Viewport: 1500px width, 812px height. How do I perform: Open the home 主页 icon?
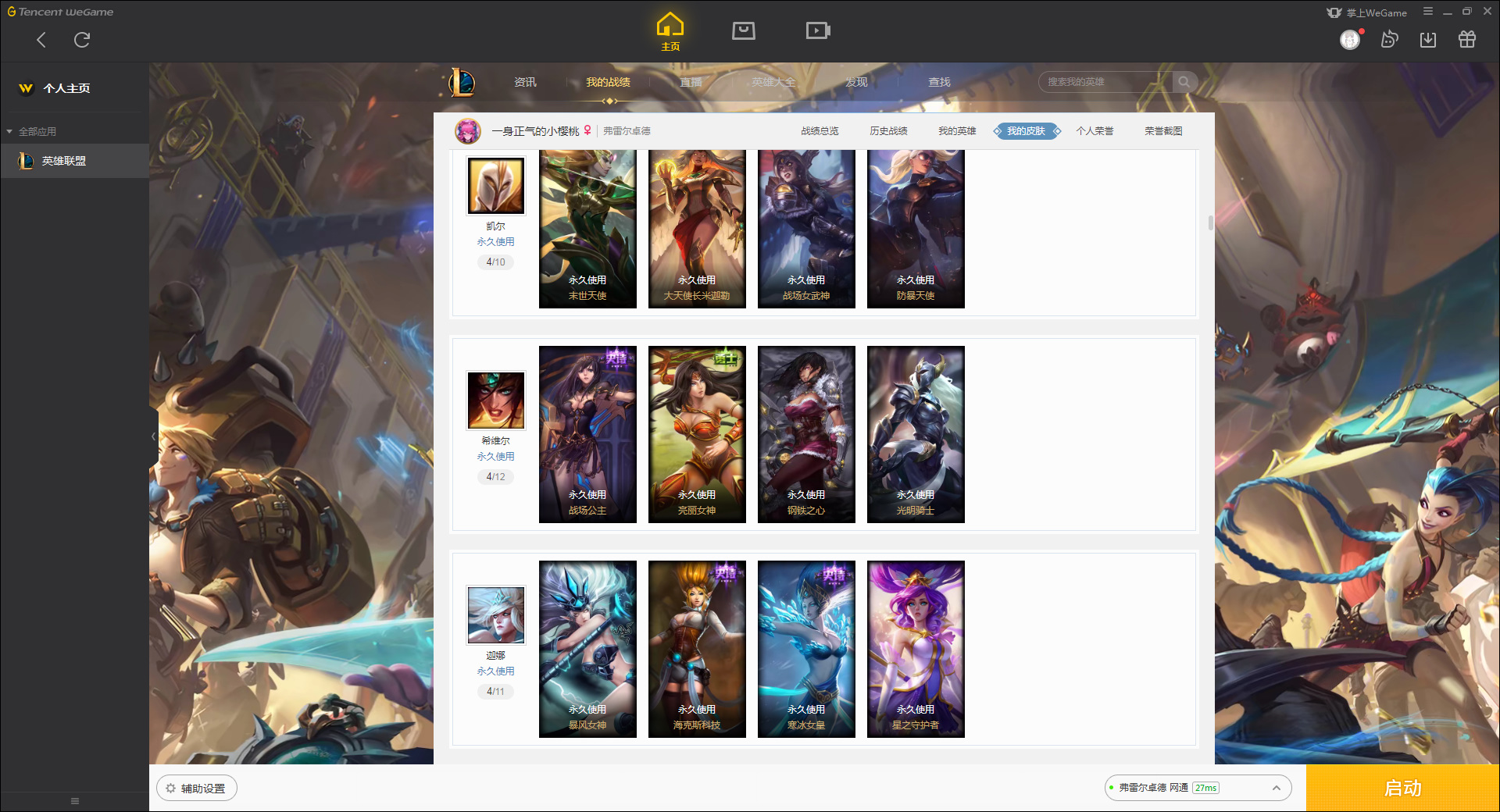click(x=670, y=32)
